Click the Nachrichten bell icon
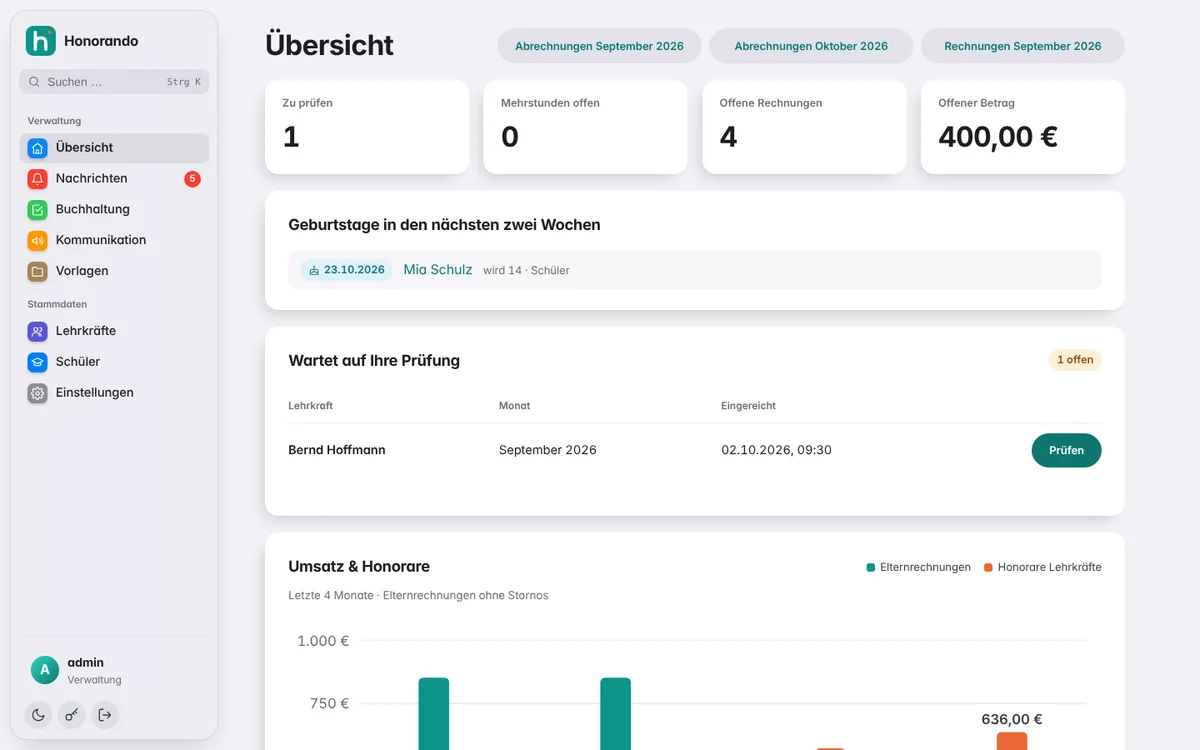 tap(38, 179)
